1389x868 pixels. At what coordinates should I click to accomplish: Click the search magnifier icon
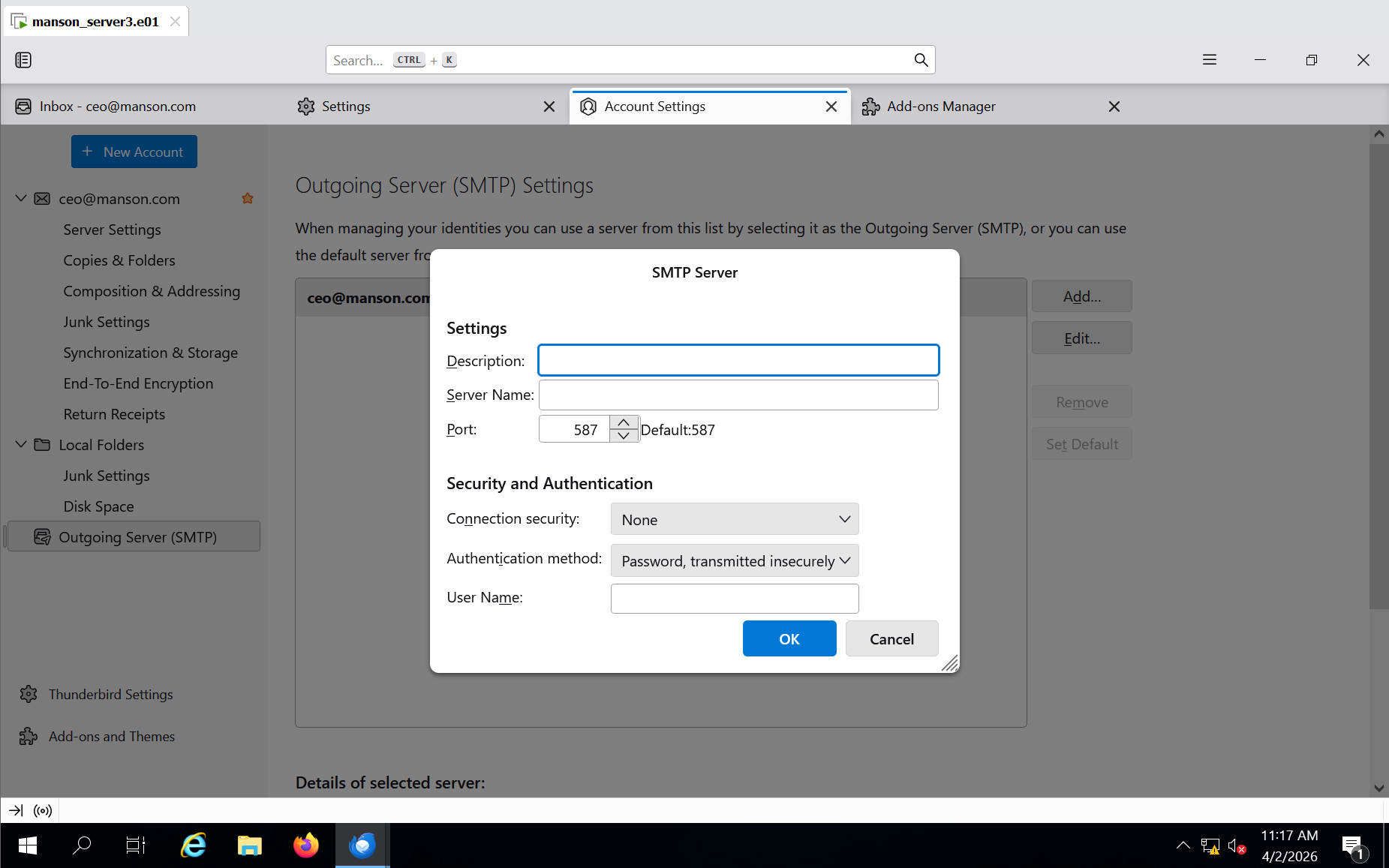point(921,60)
